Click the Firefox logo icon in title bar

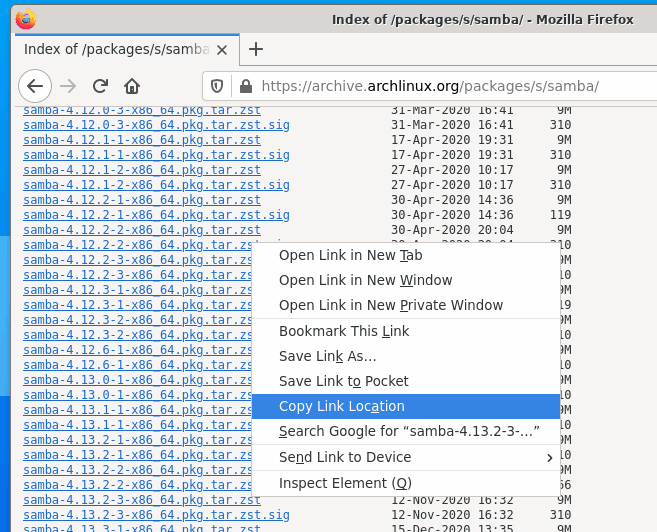pyautogui.click(x=26, y=19)
